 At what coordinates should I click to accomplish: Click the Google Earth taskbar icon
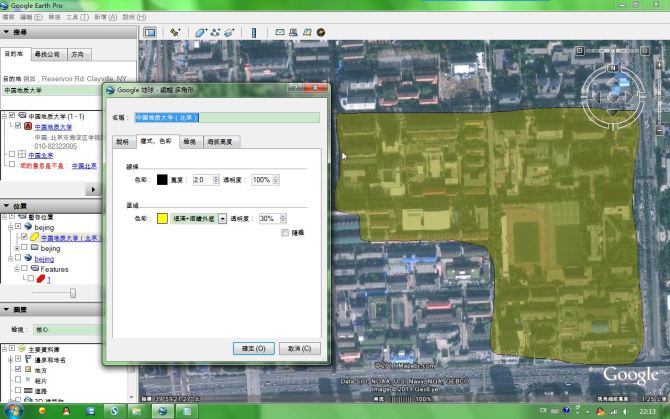(x=162, y=411)
